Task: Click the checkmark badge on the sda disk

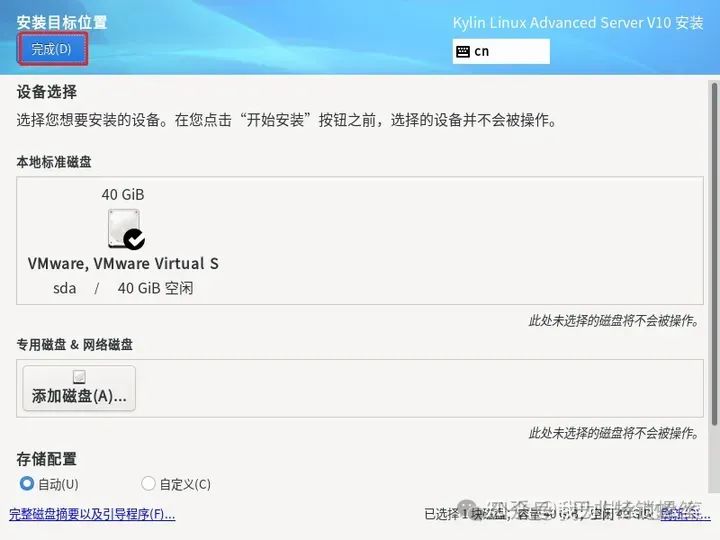Action: pos(135,239)
